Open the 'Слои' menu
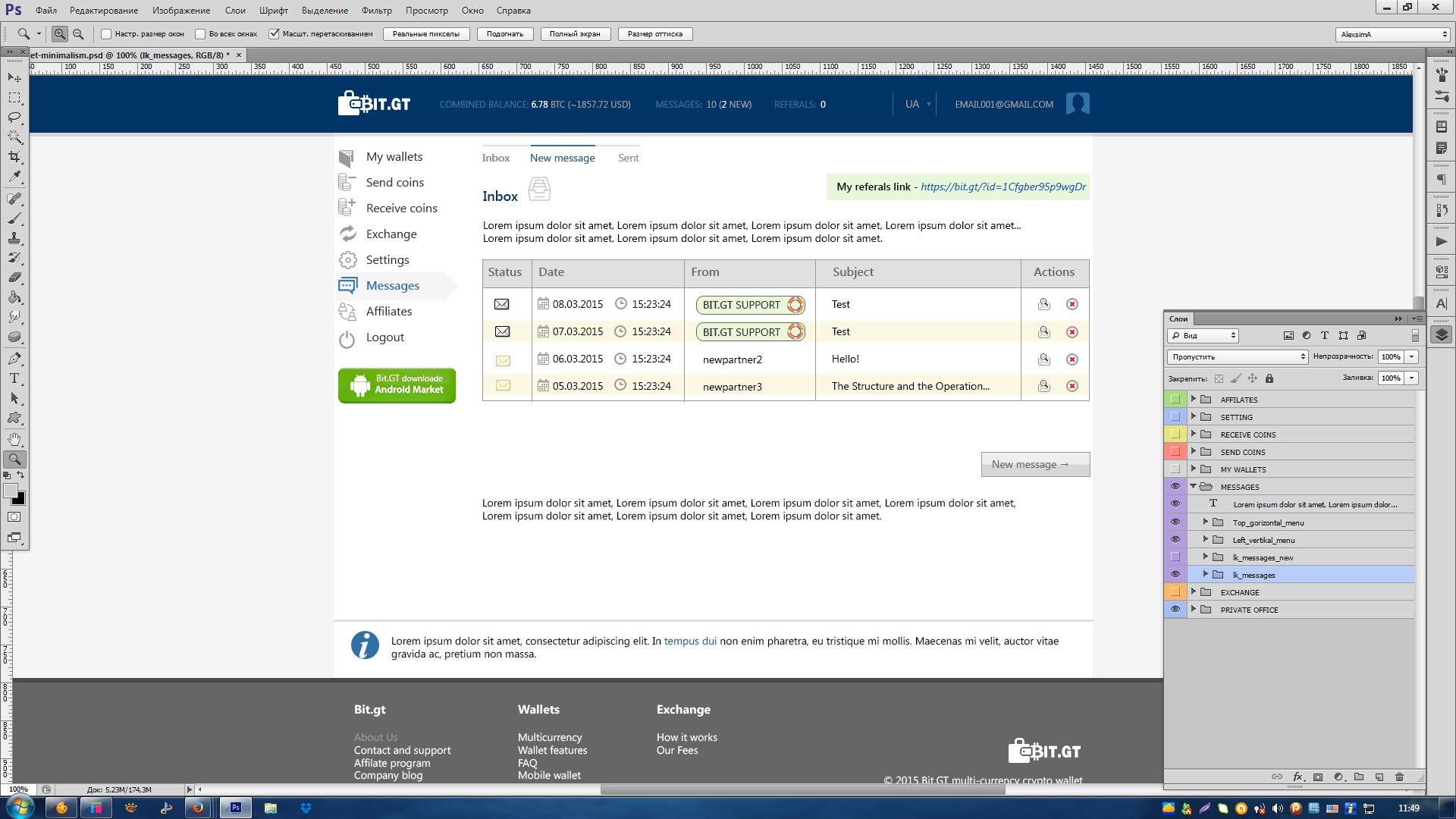This screenshot has width=1456, height=819. click(235, 11)
